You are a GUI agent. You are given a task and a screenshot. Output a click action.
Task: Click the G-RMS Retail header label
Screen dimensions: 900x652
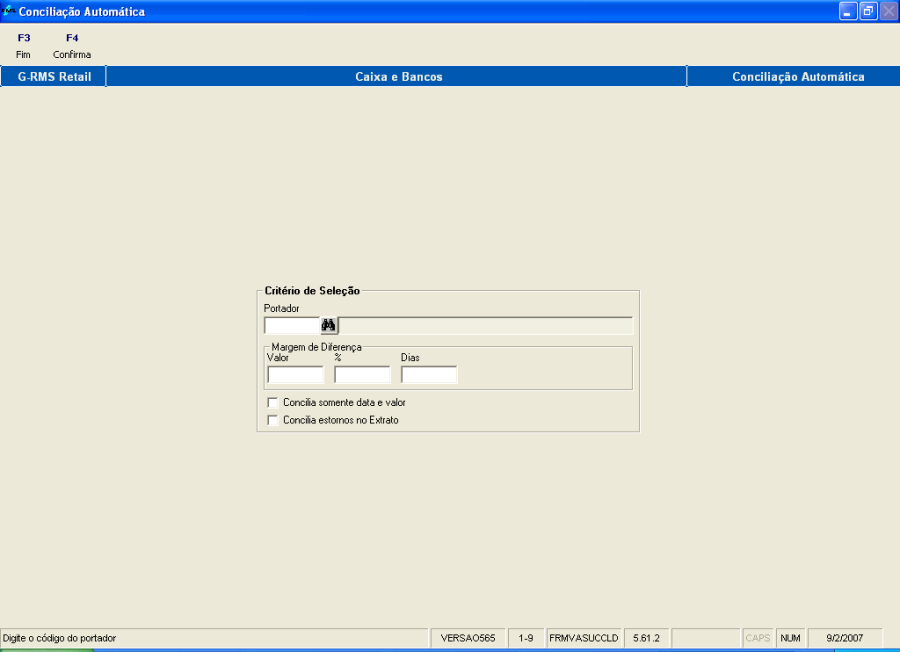click(x=54, y=76)
